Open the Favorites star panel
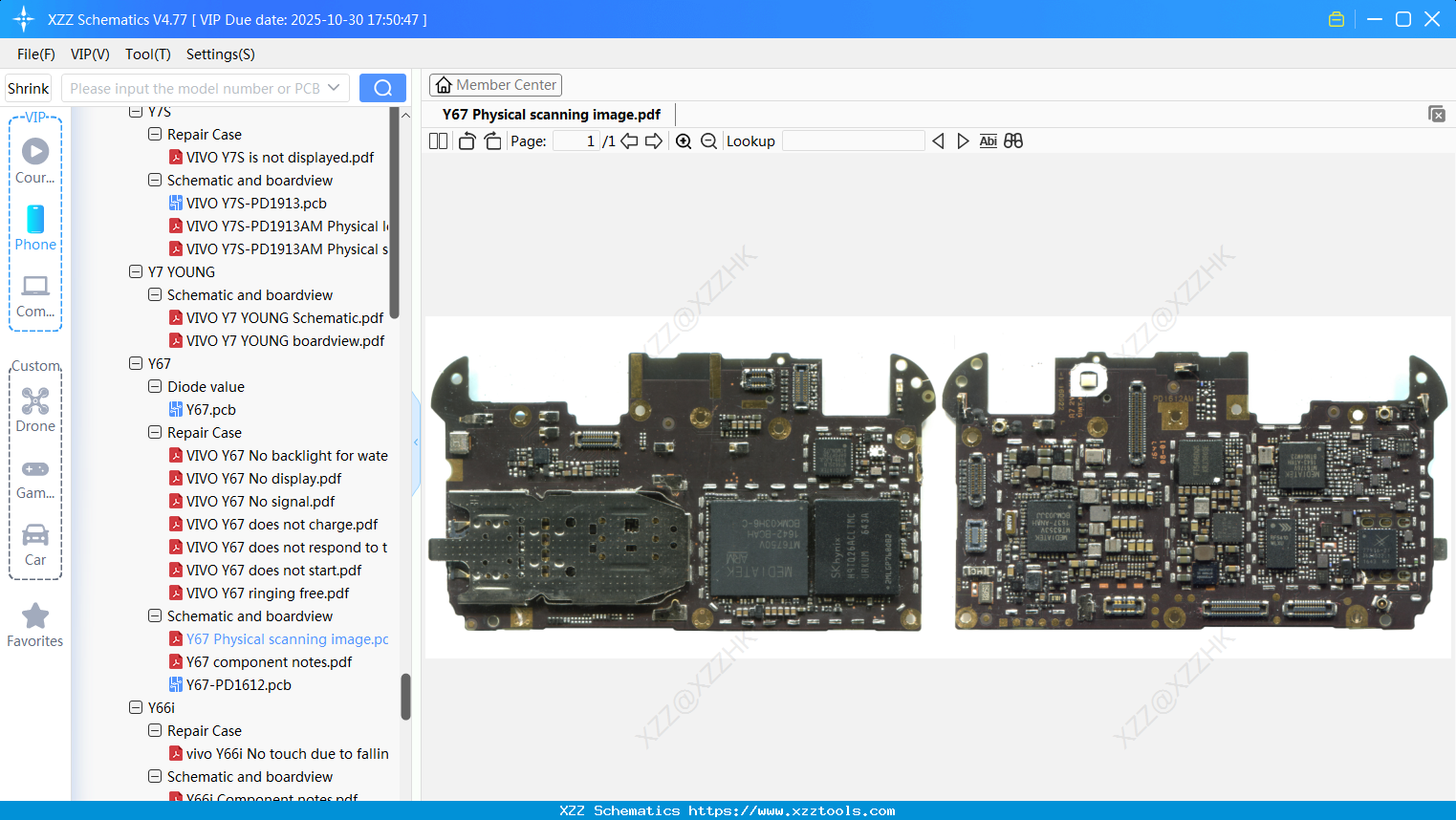This screenshot has height=820, width=1456. (x=35, y=616)
